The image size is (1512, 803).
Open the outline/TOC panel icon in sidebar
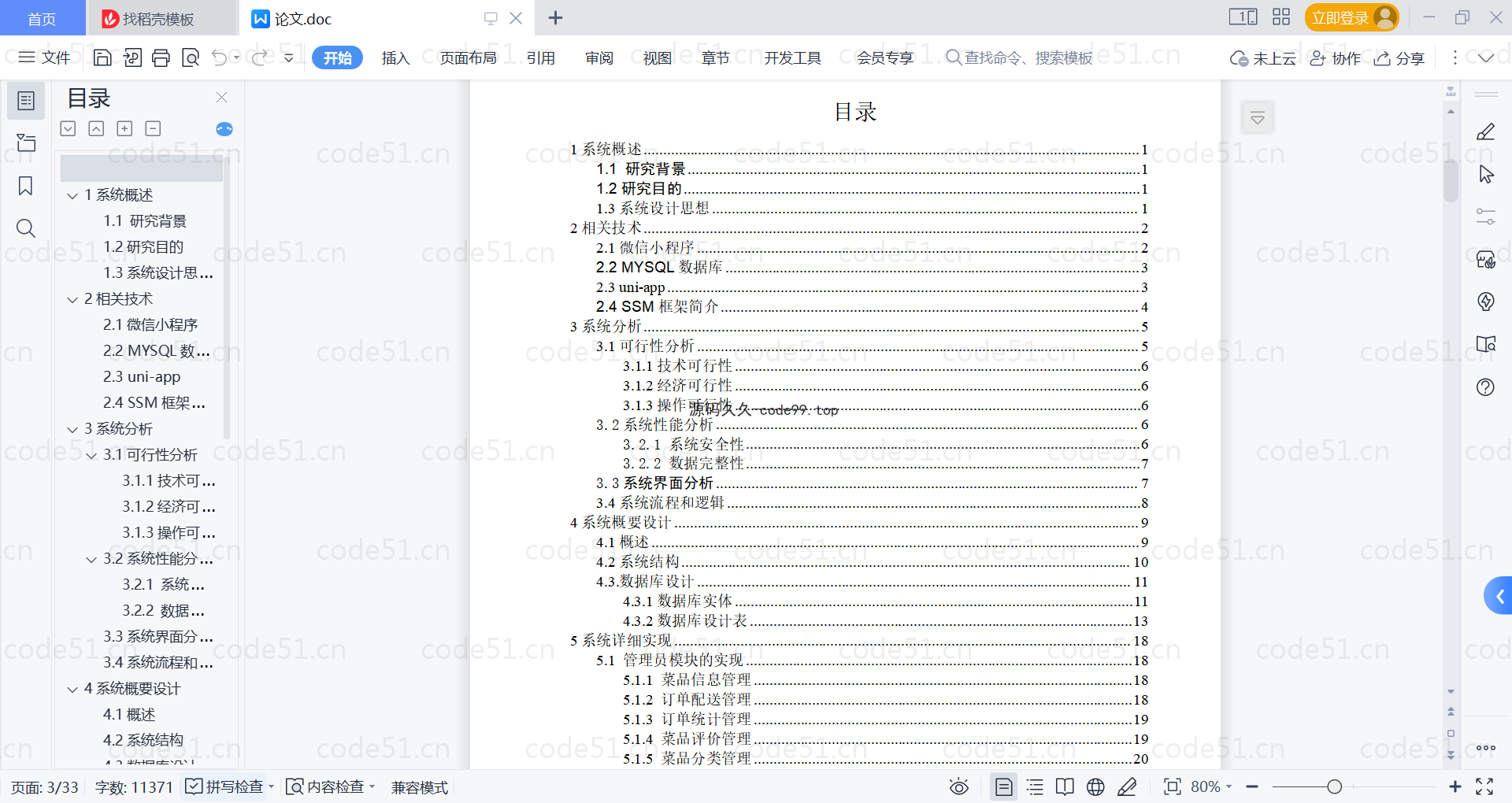[26, 101]
